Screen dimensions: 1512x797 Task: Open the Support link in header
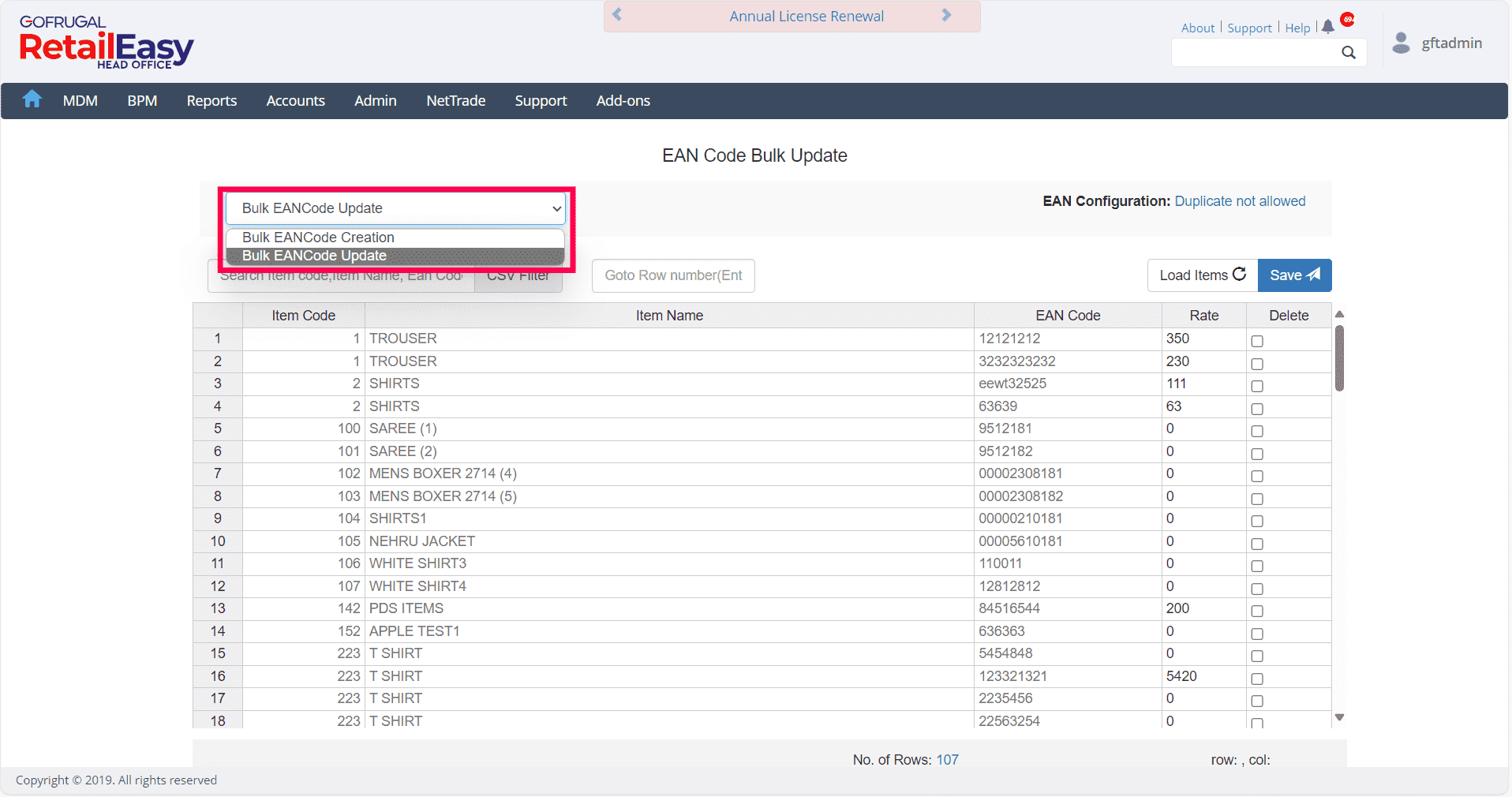(x=1250, y=28)
